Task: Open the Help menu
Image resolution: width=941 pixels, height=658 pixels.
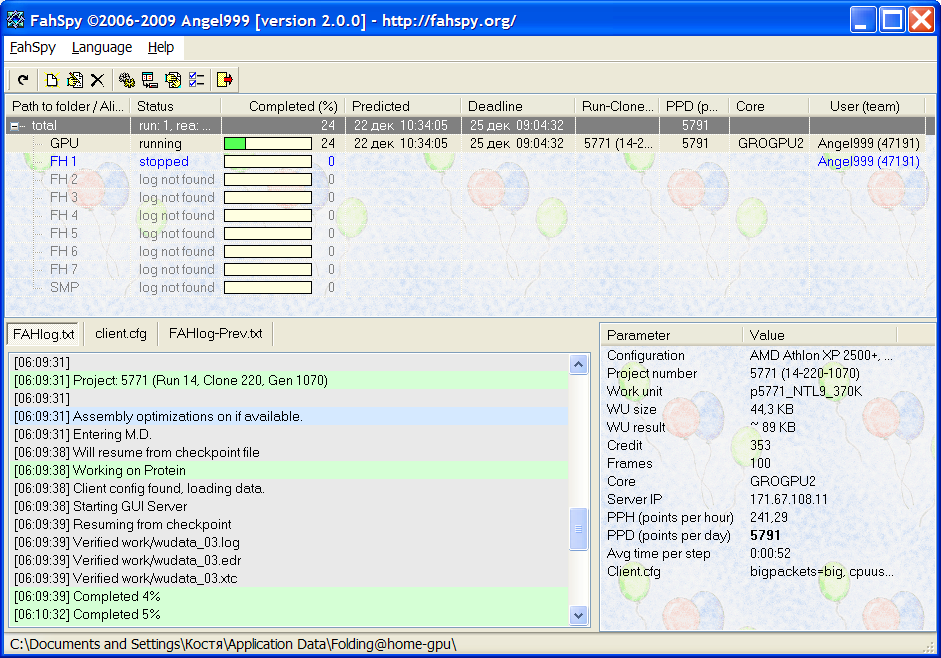Action: click(x=160, y=47)
